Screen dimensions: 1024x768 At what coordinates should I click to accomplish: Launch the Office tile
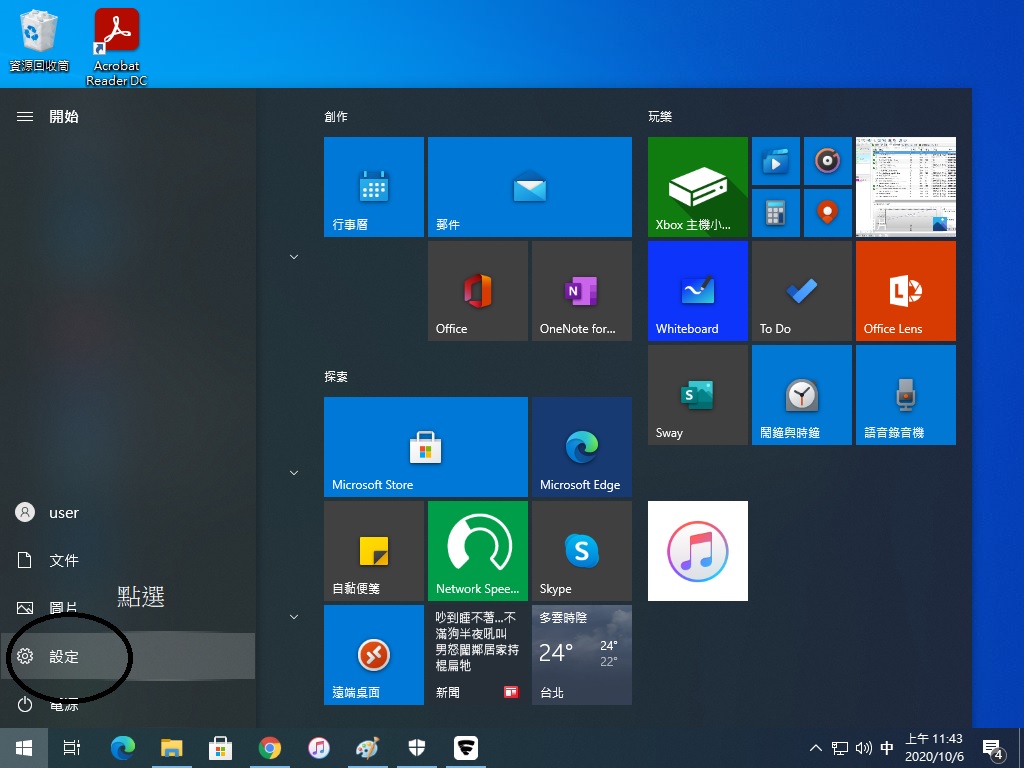[x=477, y=291]
